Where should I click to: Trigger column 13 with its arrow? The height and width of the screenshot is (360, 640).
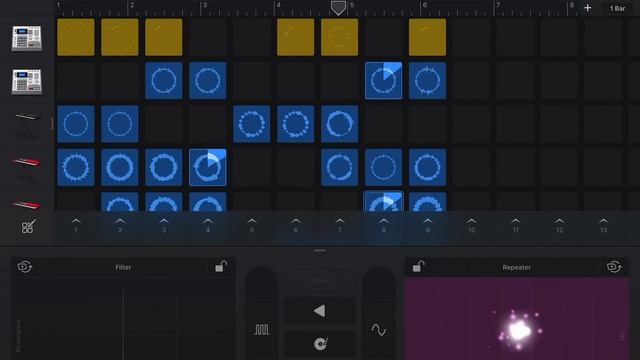click(603, 225)
